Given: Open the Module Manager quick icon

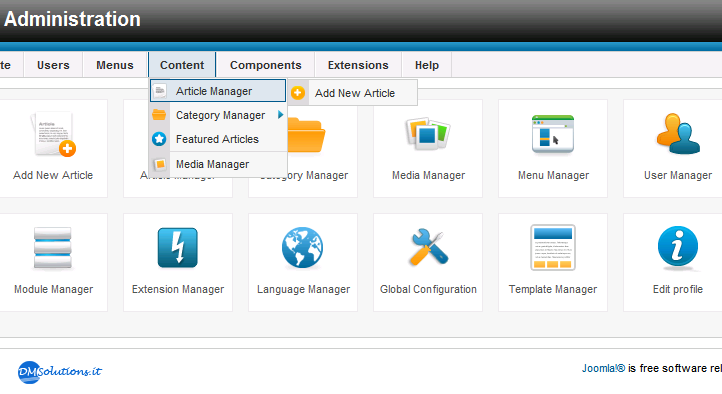Looking at the screenshot, I should point(53,248).
